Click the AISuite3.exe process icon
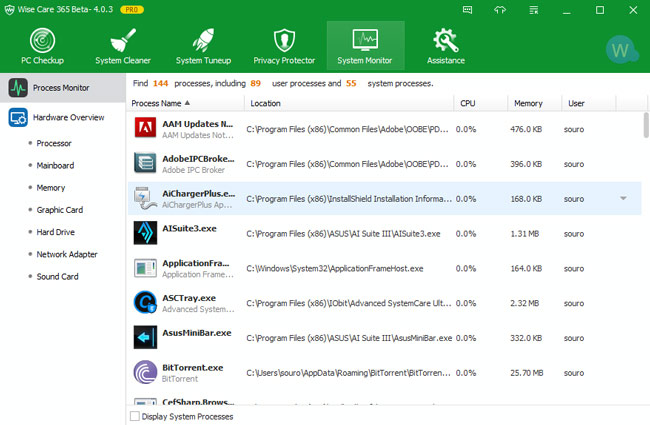Viewport: 650px width, 425px height. coord(145,232)
